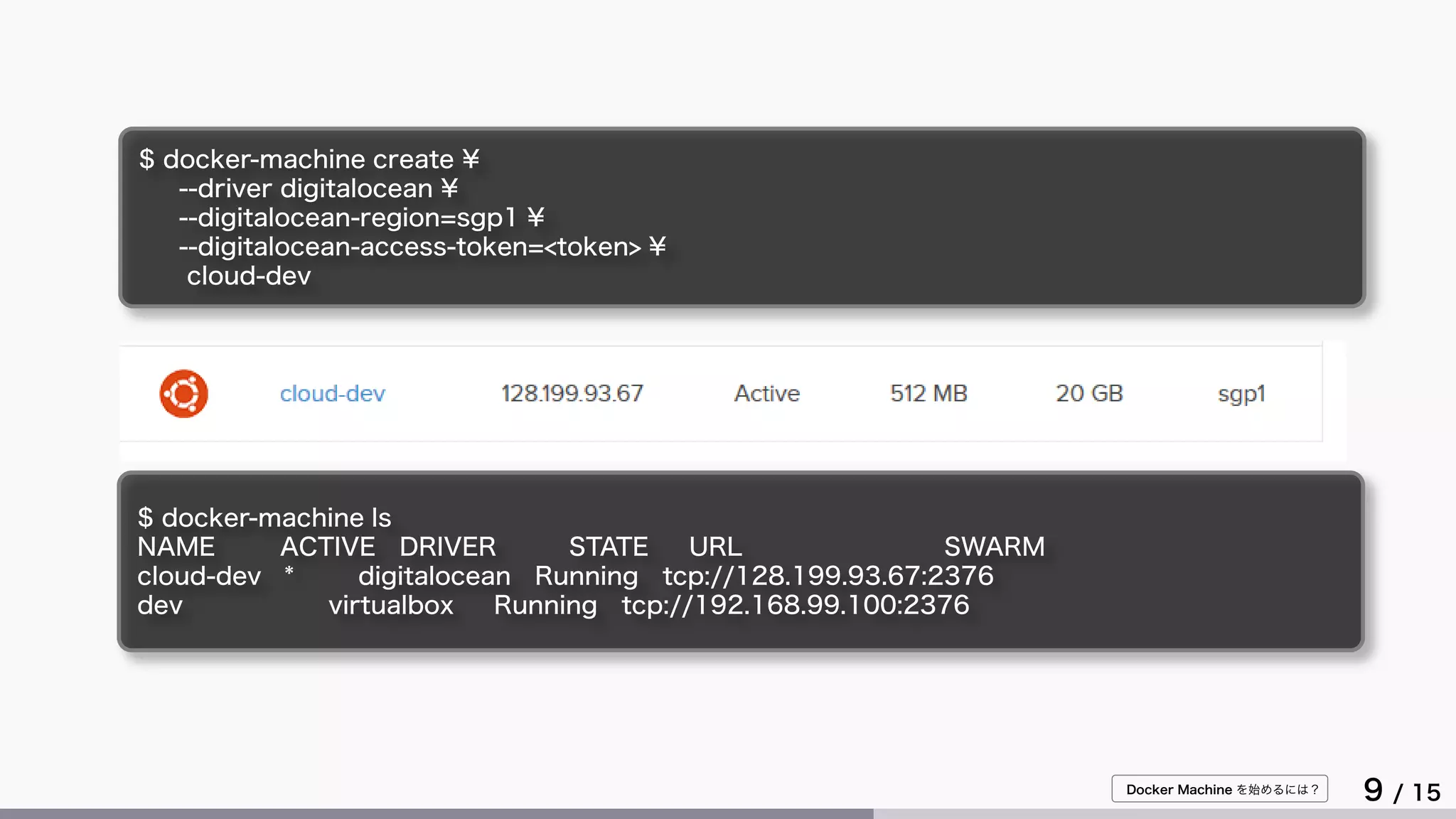Click the DRIVER column header
The height and width of the screenshot is (819, 1456).
click(448, 547)
